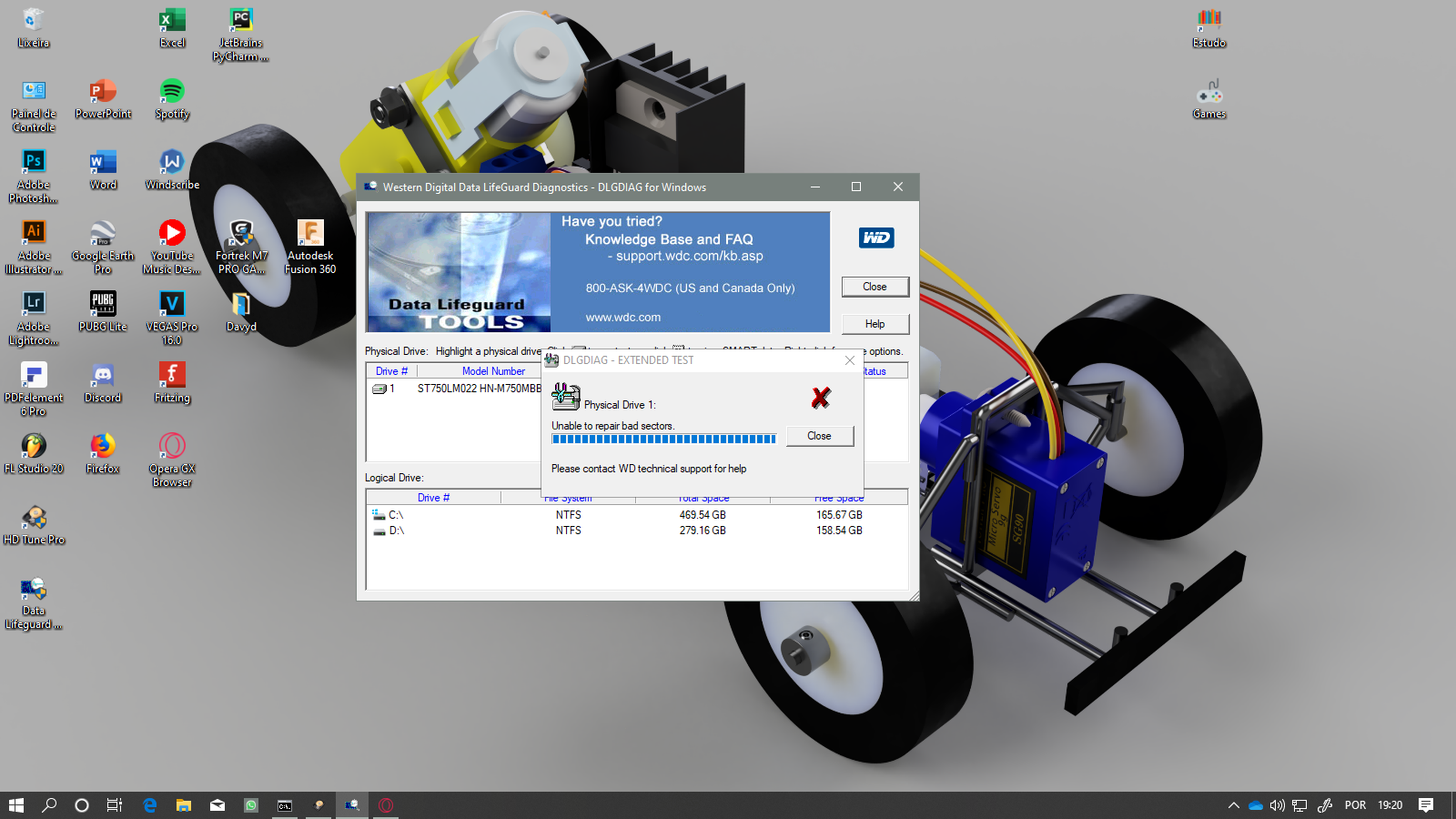Screen dimensions: 1456x819
Task: Open Data Lifeguard desktop shortcut
Action: [34, 602]
